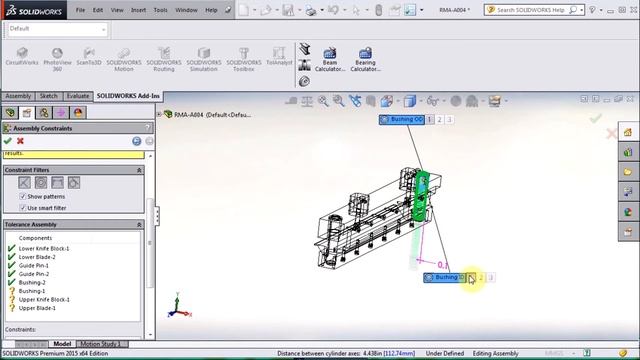This screenshot has height=360, width=640.
Task: Open the Tools menu
Action: (x=160, y=10)
